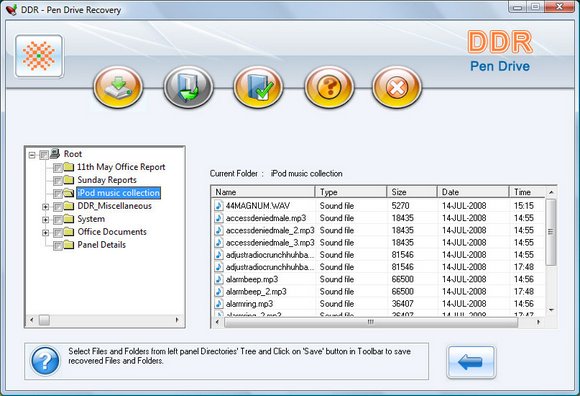Click folder icon beside System
The image size is (580, 396).
[x=69, y=219]
